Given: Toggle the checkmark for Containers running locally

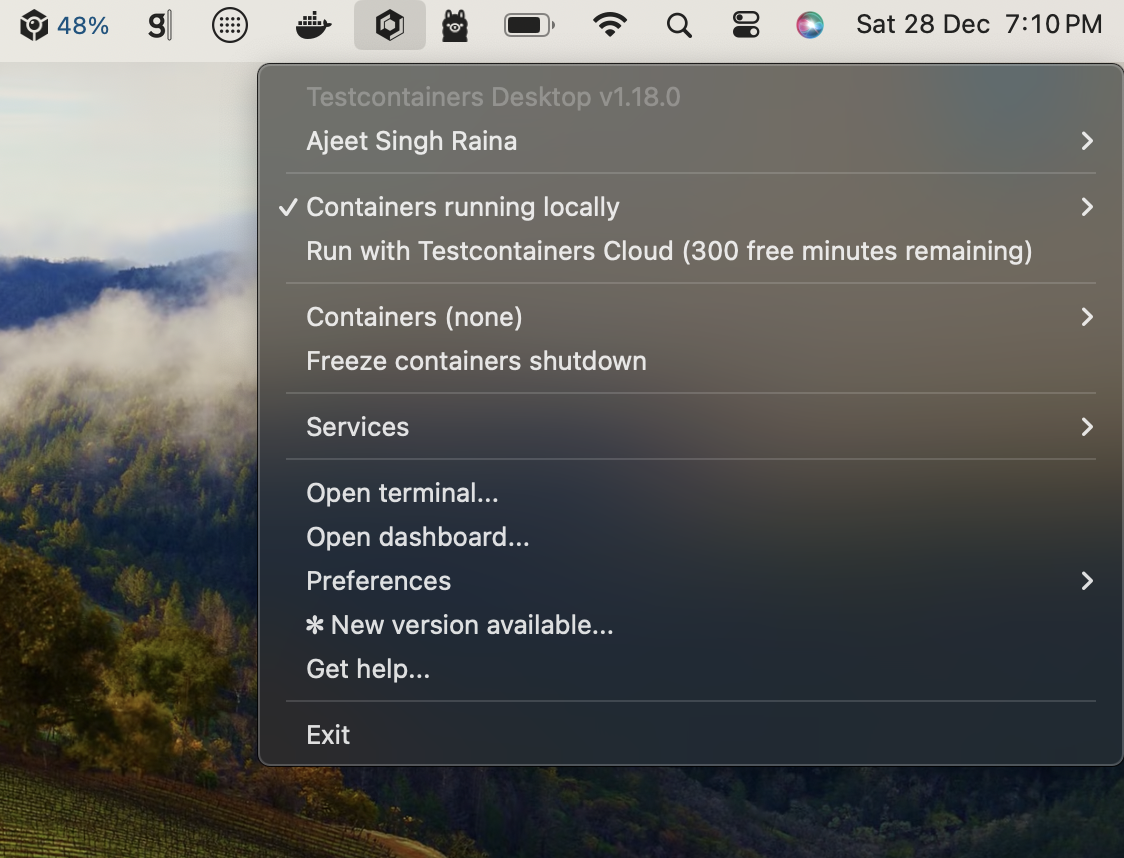Looking at the screenshot, I should coord(288,207).
